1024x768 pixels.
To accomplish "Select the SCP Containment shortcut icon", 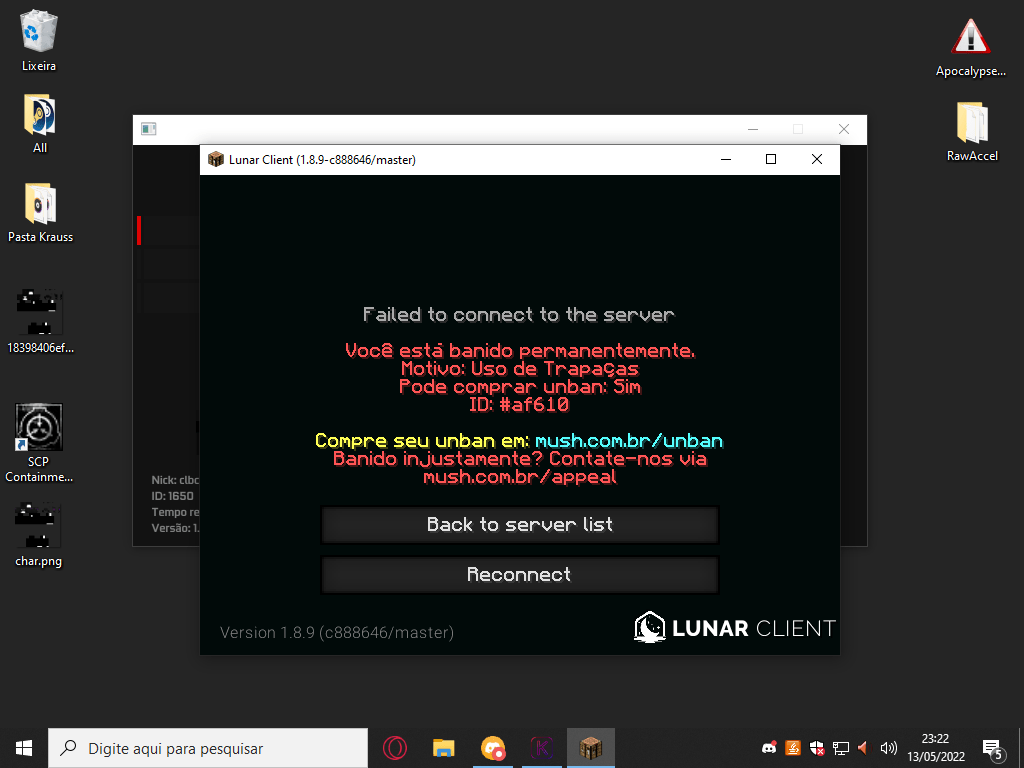I will click(39, 443).
